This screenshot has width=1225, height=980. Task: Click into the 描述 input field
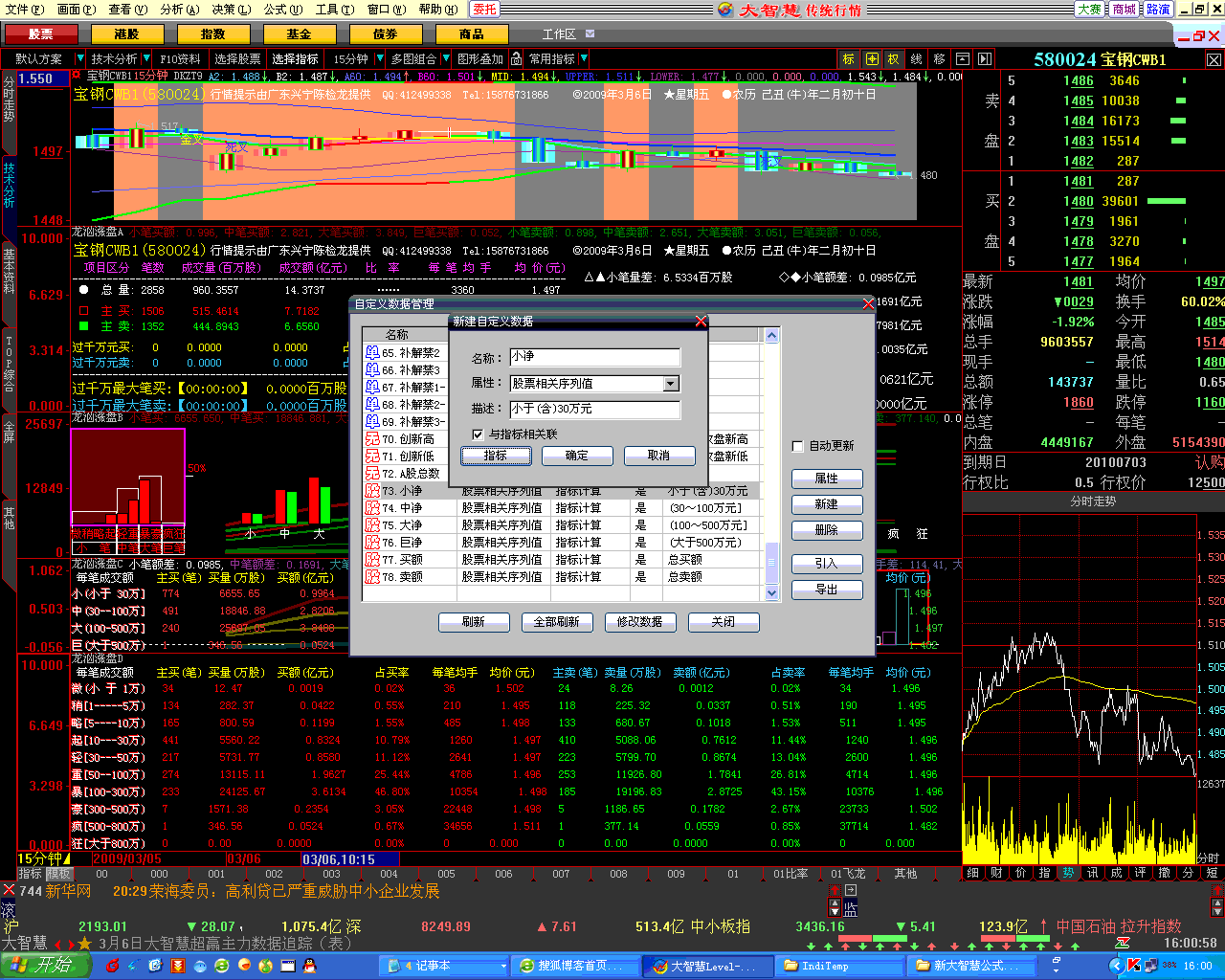click(594, 409)
